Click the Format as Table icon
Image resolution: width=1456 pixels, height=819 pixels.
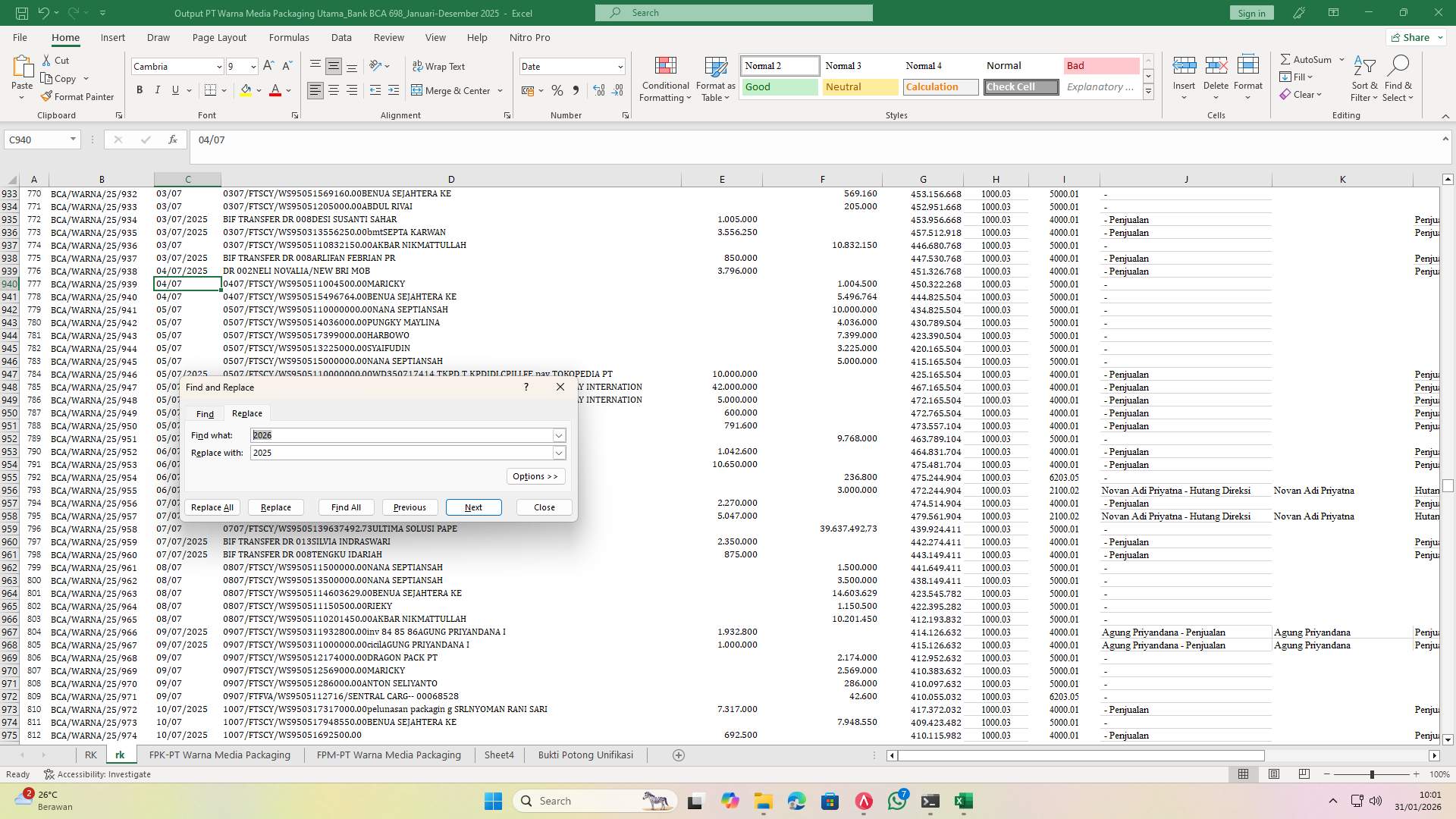coord(714,79)
